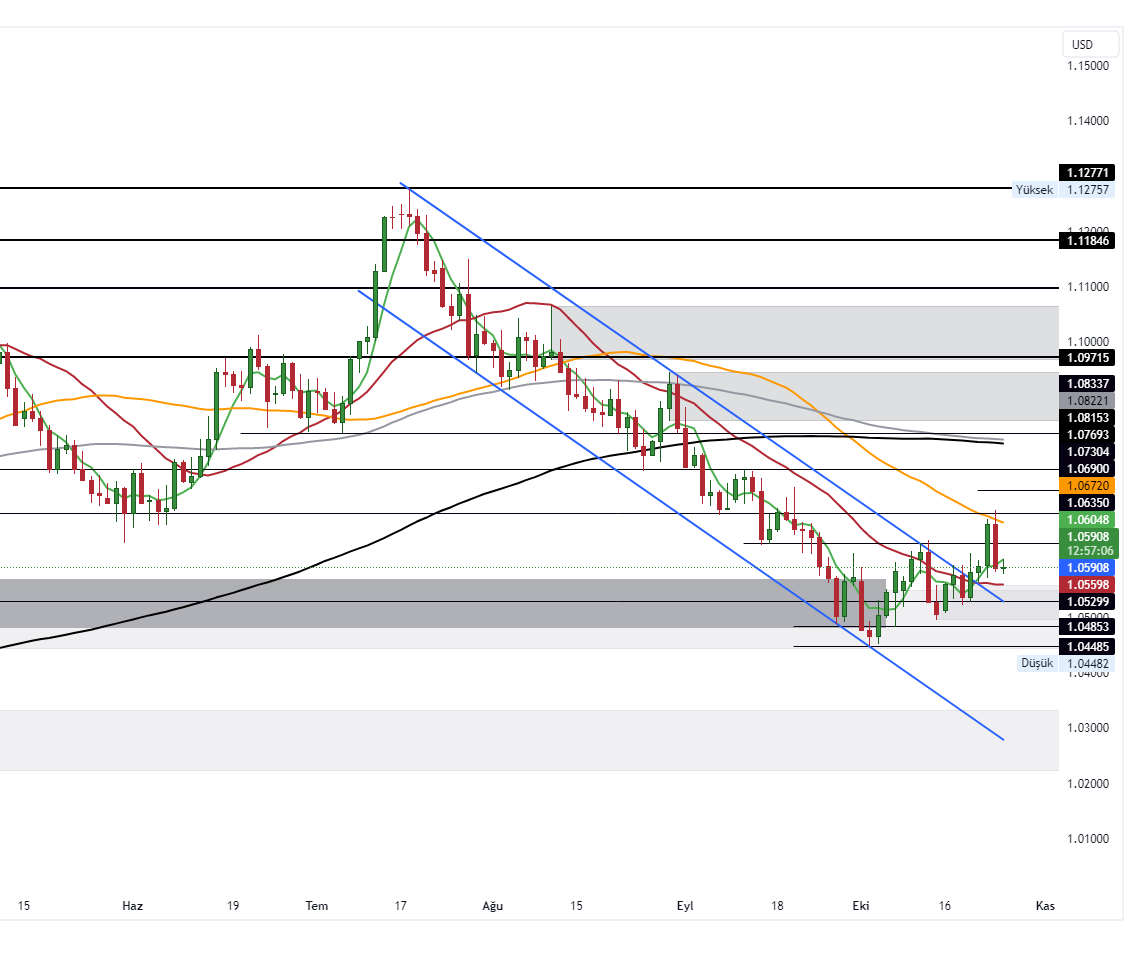The width and height of the screenshot is (1133, 955).
Task: Click the dark price label 1.09715
Action: pyautogui.click(x=1089, y=357)
